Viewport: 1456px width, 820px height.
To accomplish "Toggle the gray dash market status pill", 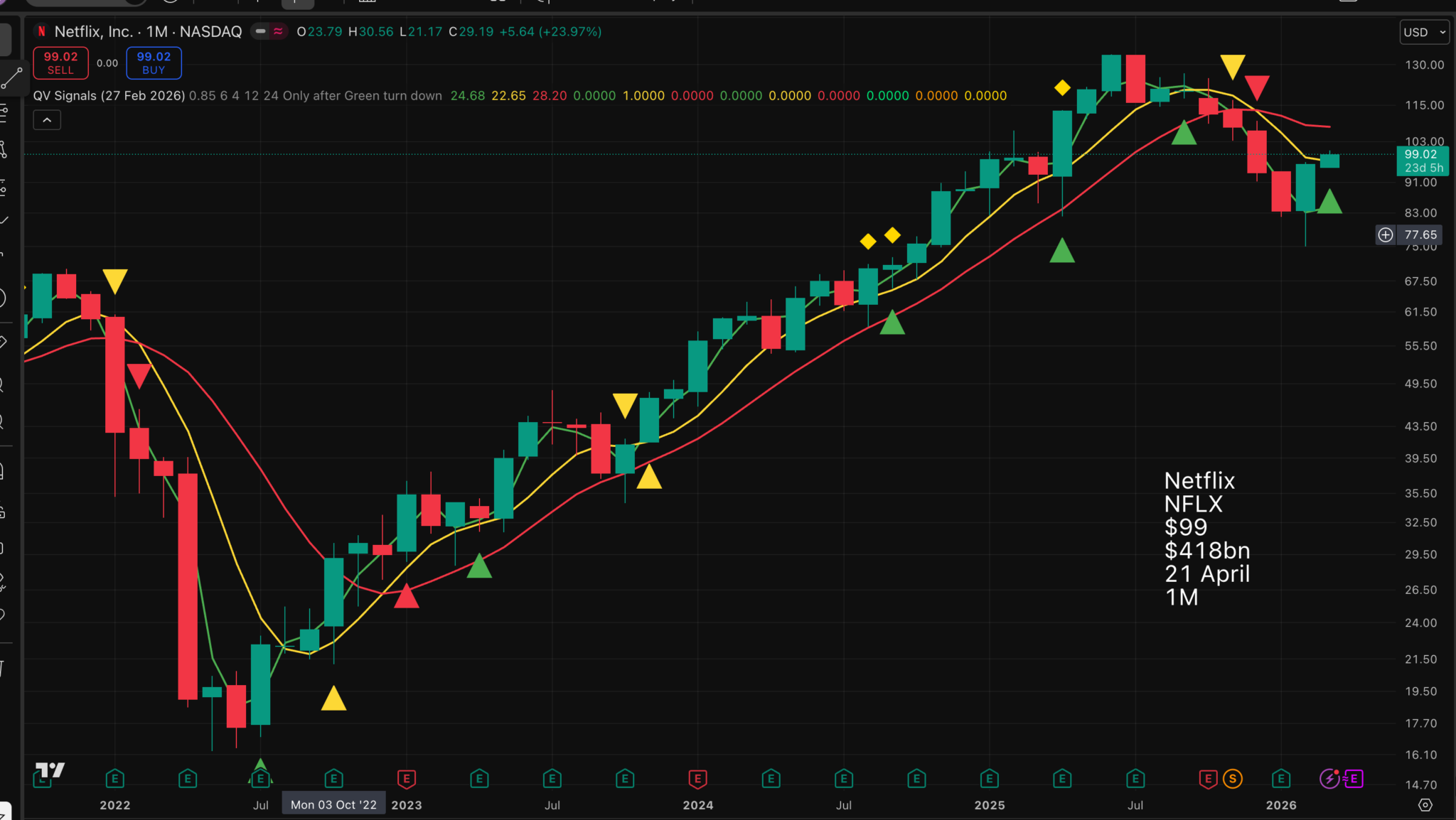I will (x=261, y=31).
